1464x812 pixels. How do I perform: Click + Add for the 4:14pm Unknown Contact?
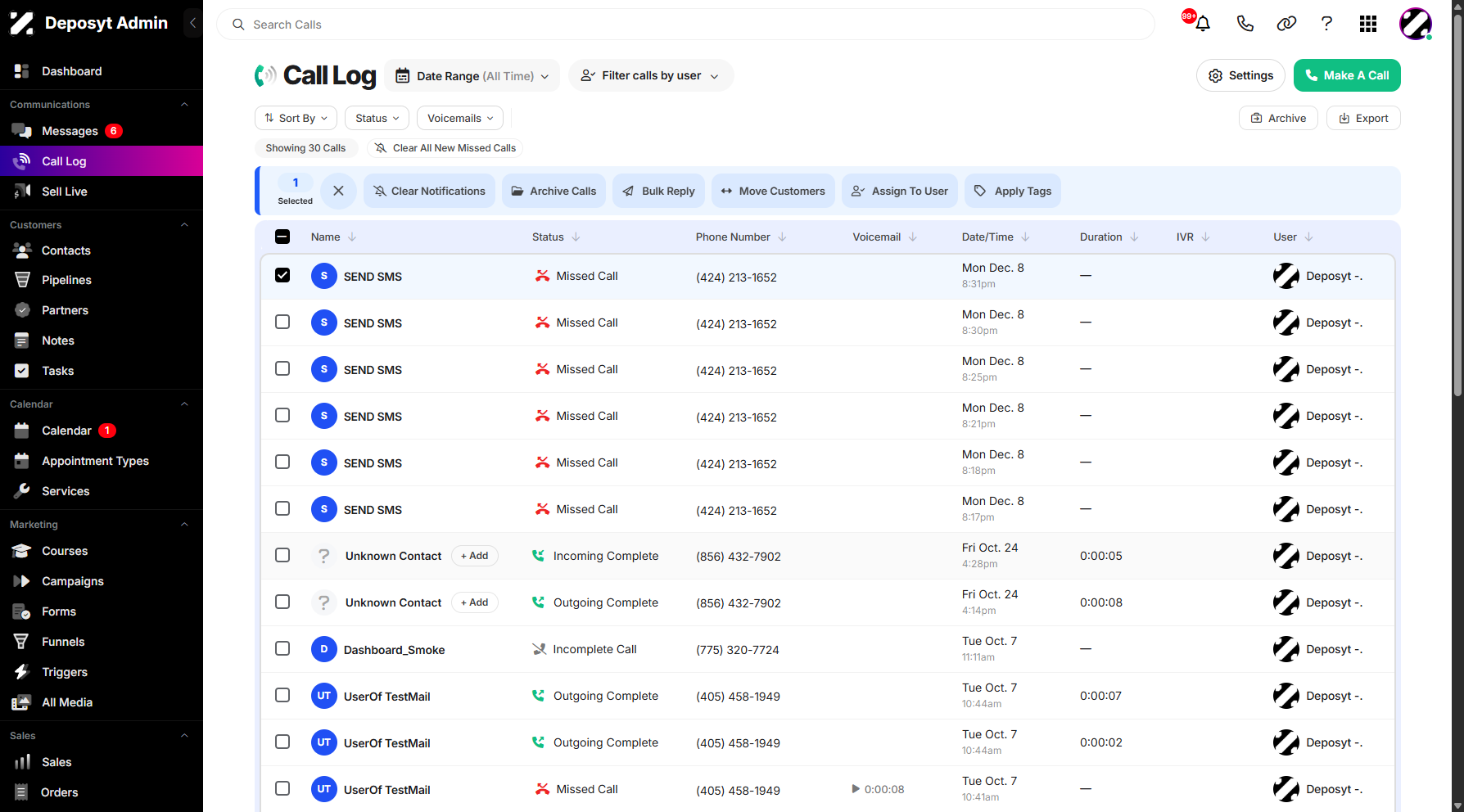[x=474, y=602]
